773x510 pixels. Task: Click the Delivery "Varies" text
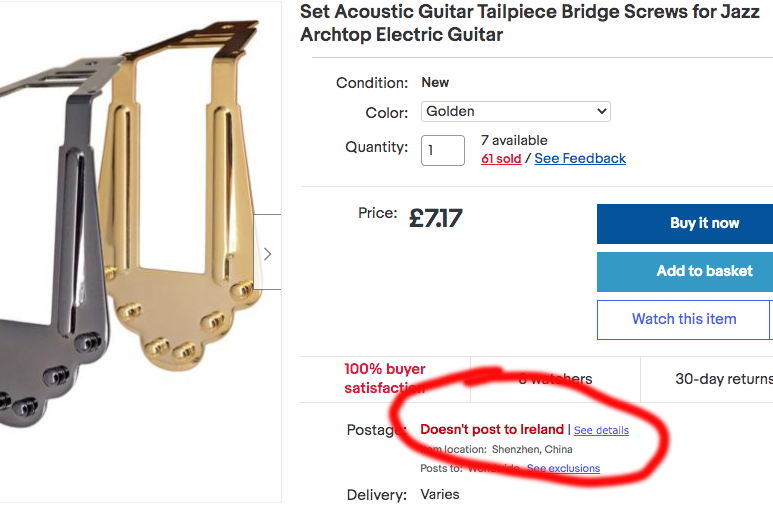click(x=440, y=494)
